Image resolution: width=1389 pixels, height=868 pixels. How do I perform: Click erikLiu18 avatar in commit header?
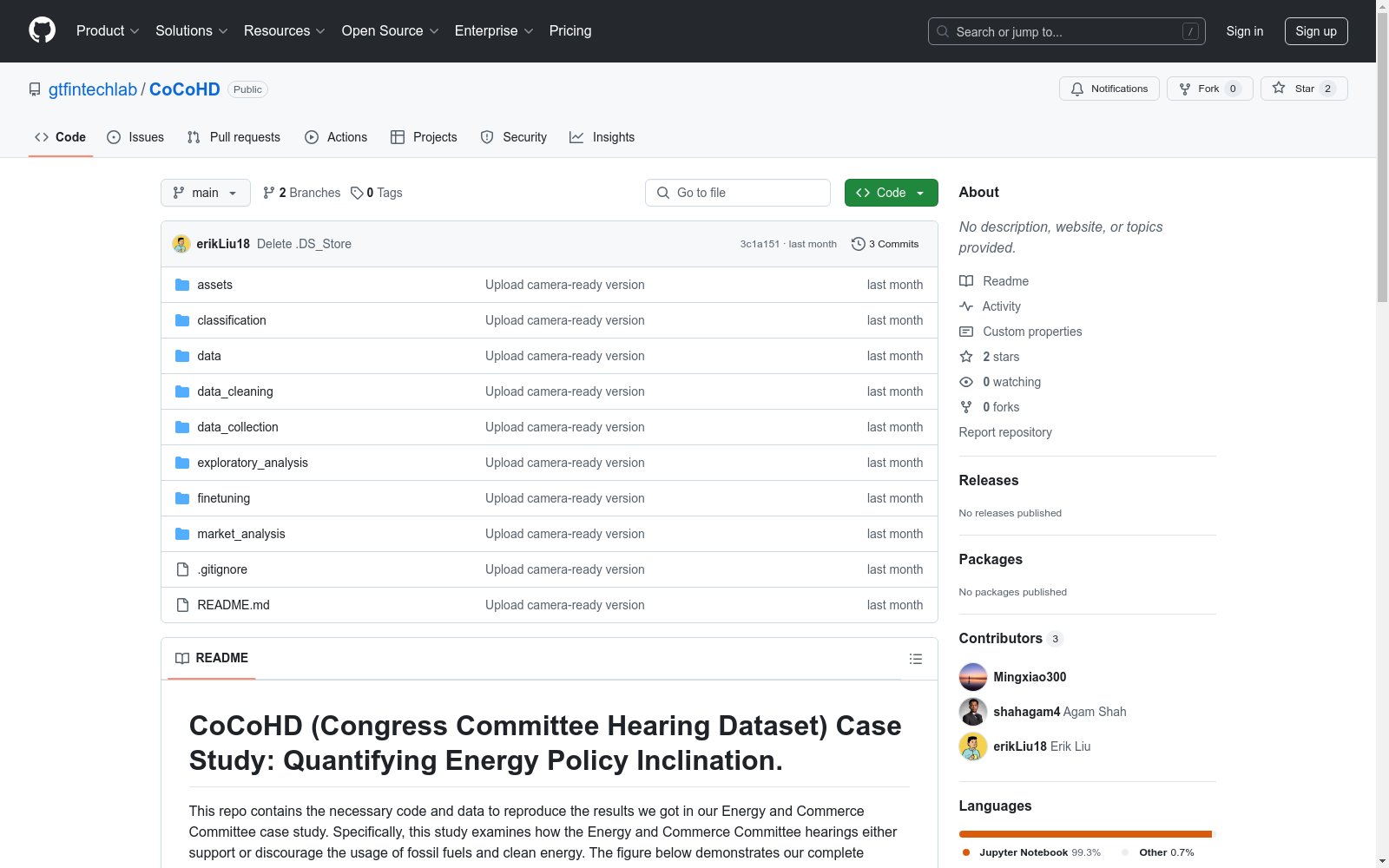(x=181, y=244)
